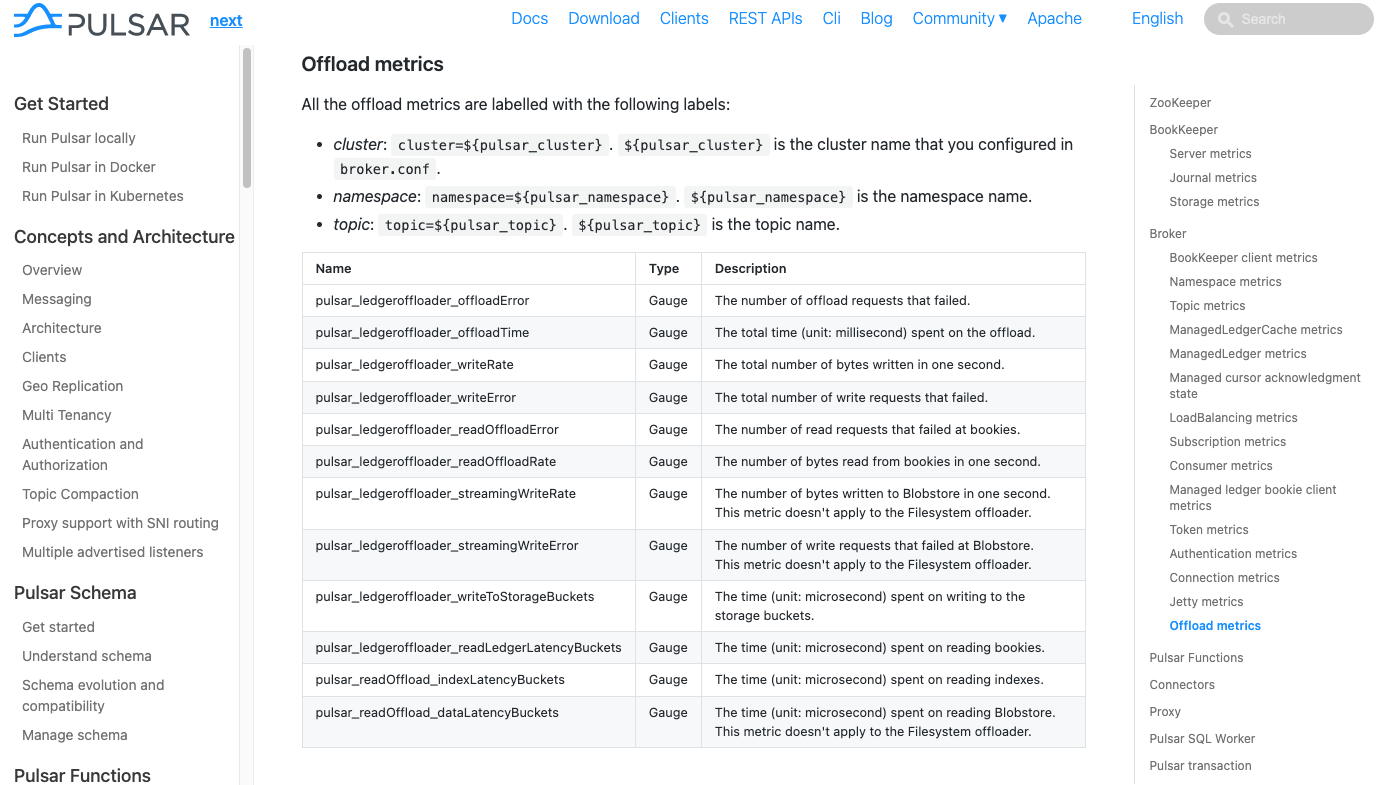Jump to 'Journal metrics' in TOC
Screen dimensions: 1380x785
[x=1213, y=178]
